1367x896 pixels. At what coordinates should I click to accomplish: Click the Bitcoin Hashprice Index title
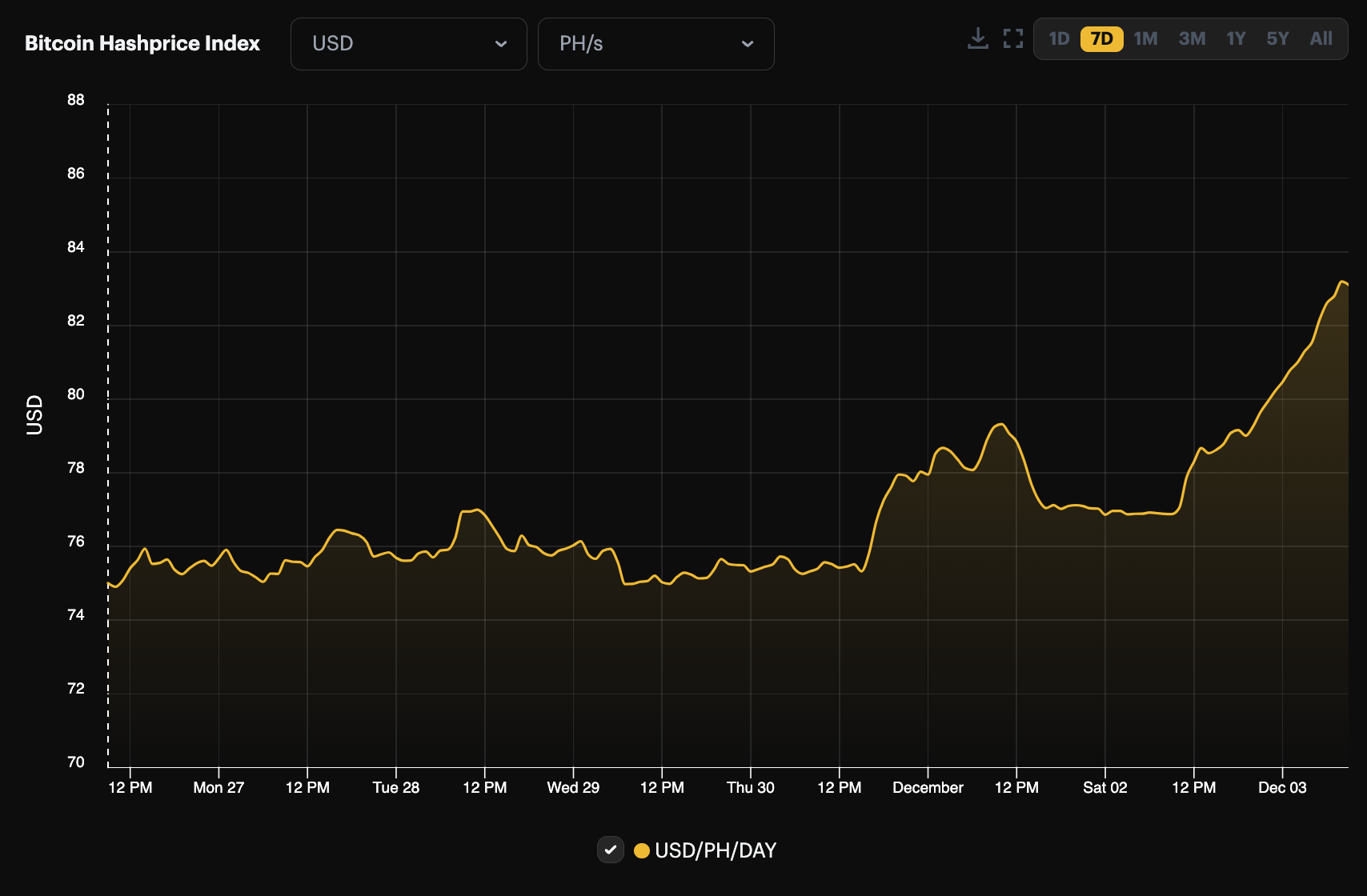tap(142, 44)
